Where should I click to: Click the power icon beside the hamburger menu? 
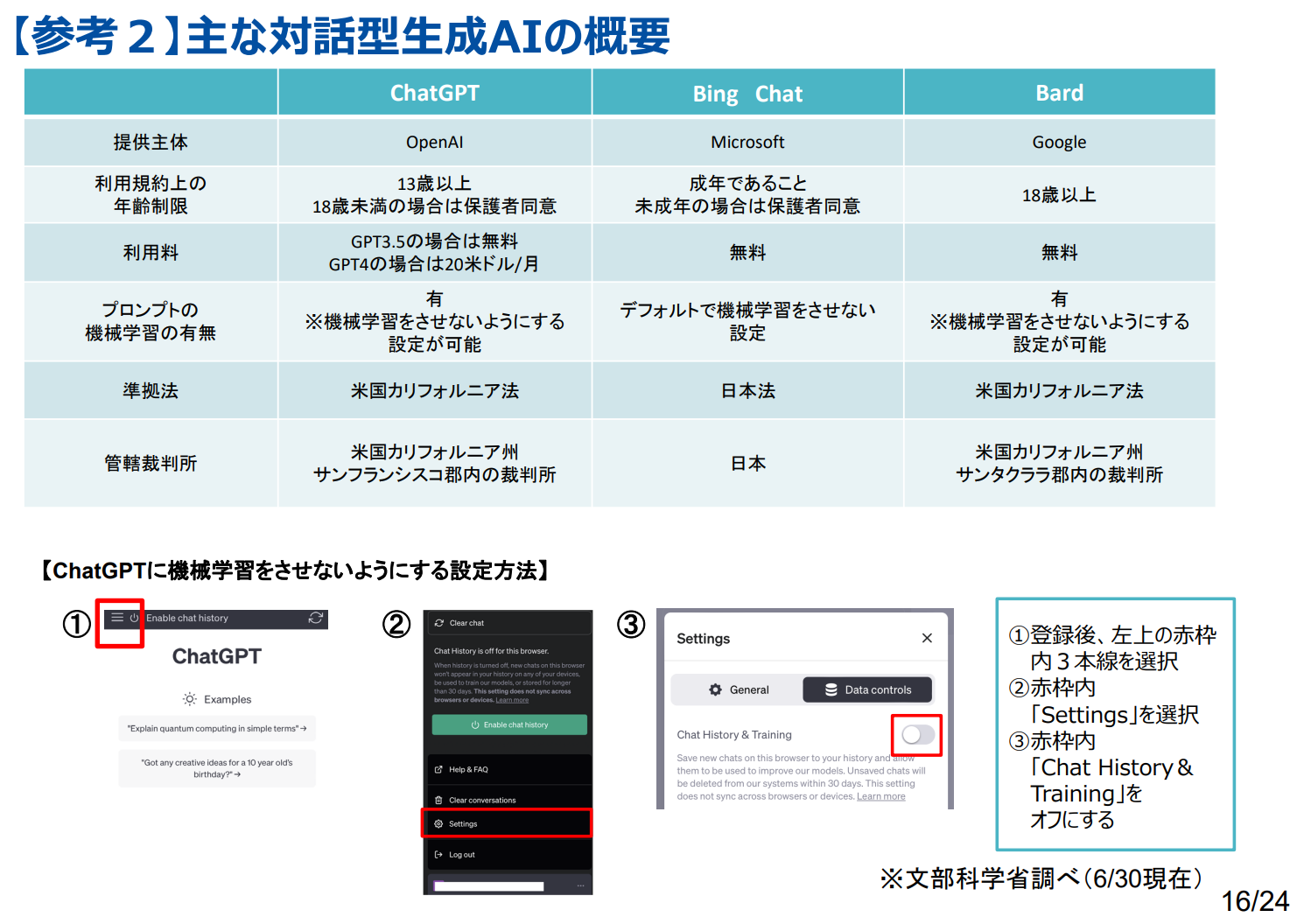click(x=134, y=618)
